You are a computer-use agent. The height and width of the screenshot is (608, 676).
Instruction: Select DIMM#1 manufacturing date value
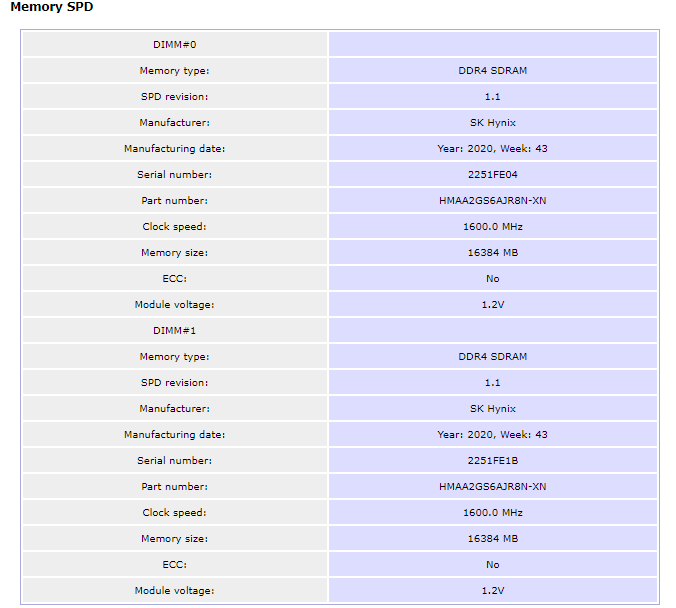point(493,435)
